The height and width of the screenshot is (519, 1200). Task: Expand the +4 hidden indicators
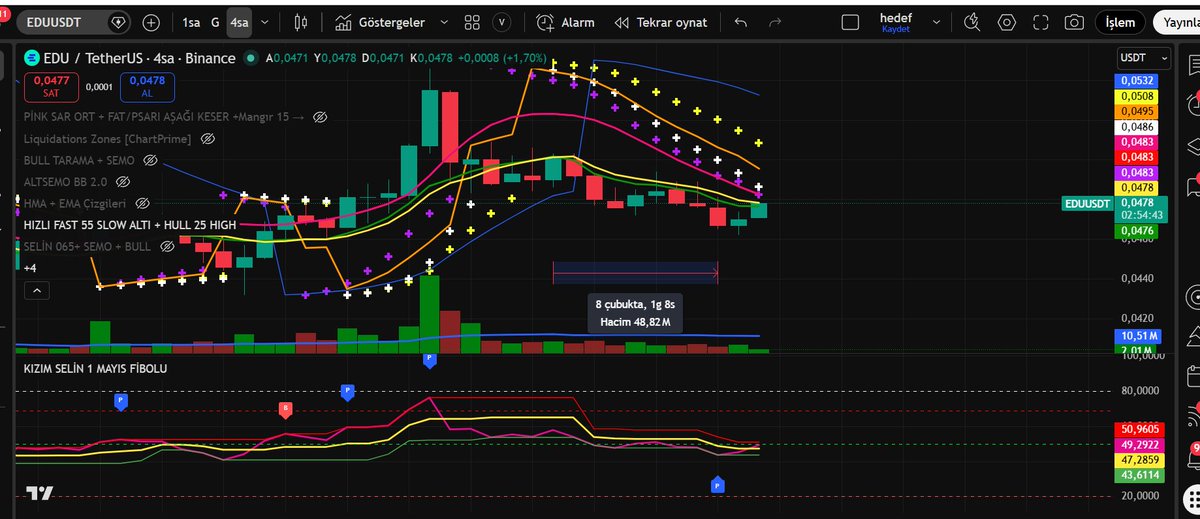tap(31, 268)
